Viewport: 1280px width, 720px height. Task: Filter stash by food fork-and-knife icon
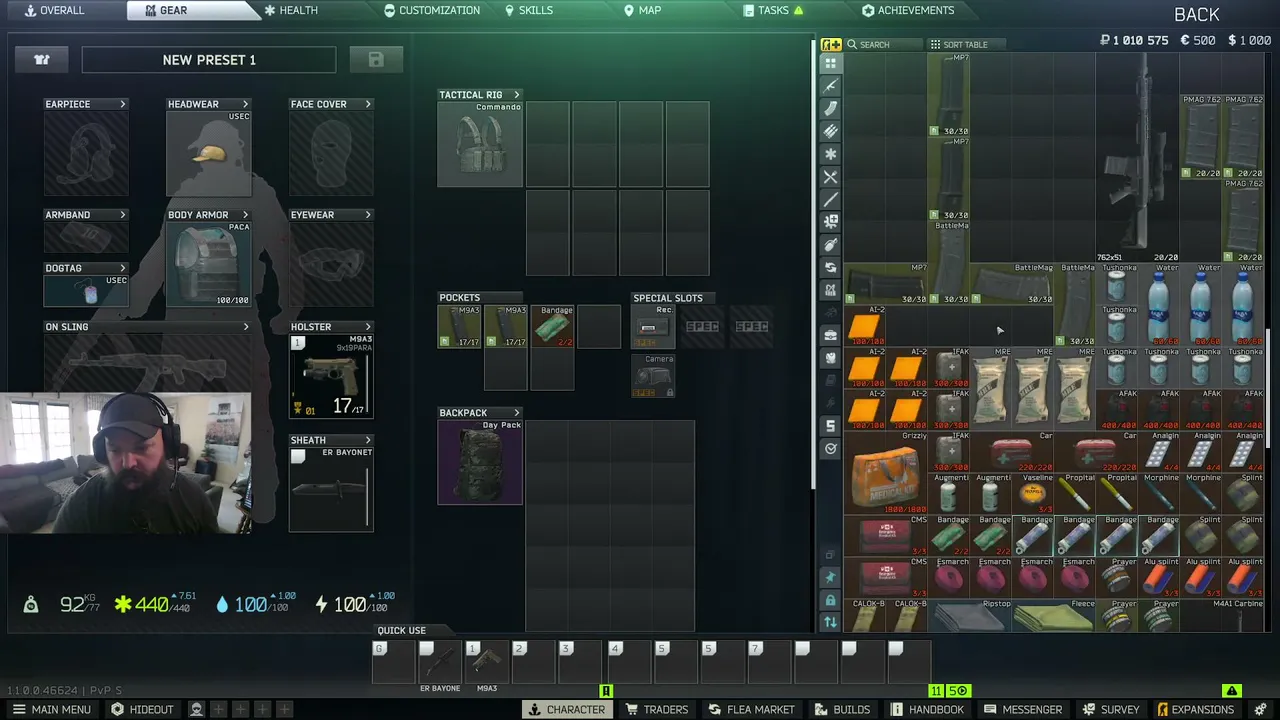pyautogui.click(x=830, y=177)
